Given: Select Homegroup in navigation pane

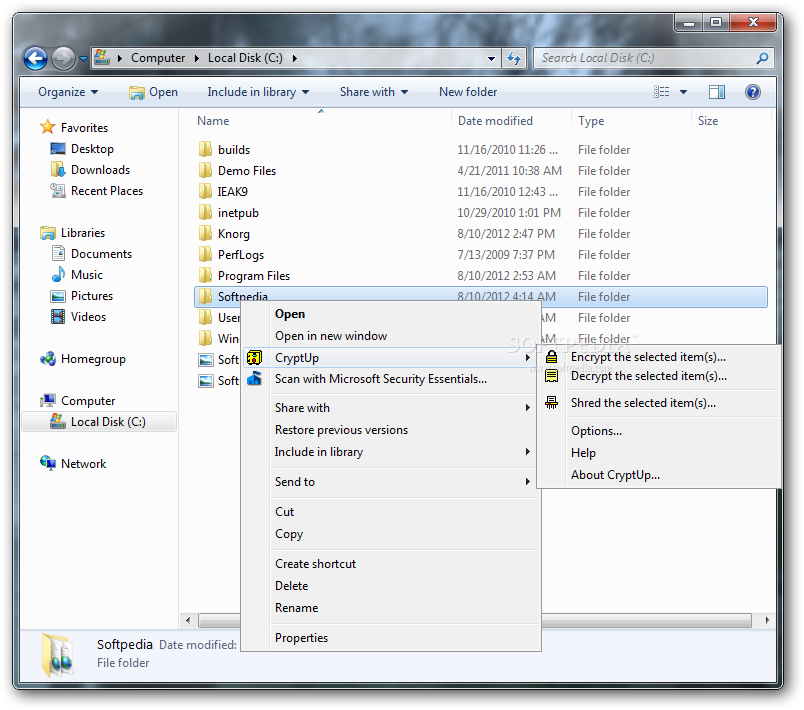Looking at the screenshot, I should pyautogui.click(x=83, y=359).
